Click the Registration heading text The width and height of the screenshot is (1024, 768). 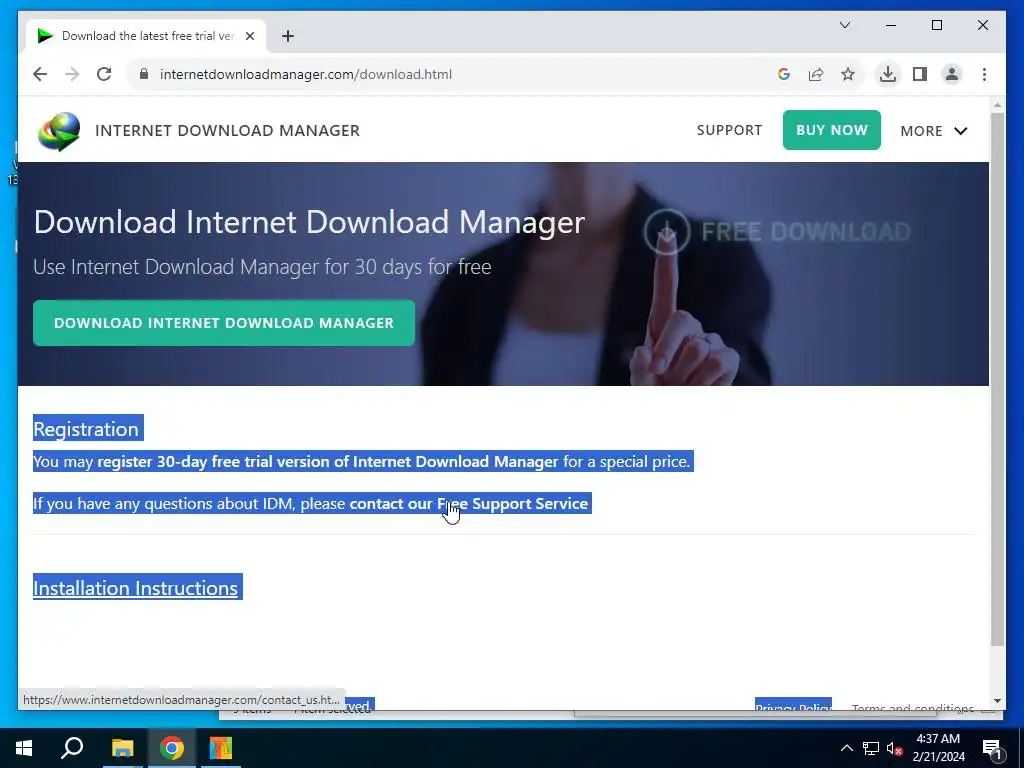click(86, 429)
